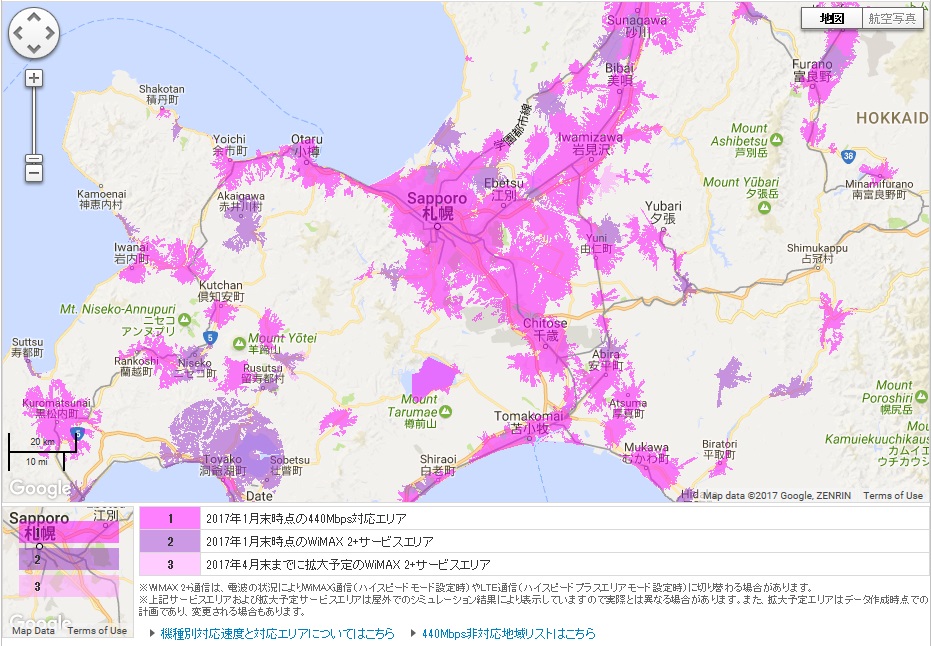
Task: Click legend swatch 2 for WiMAX 2+ area
Action: (x=170, y=541)
